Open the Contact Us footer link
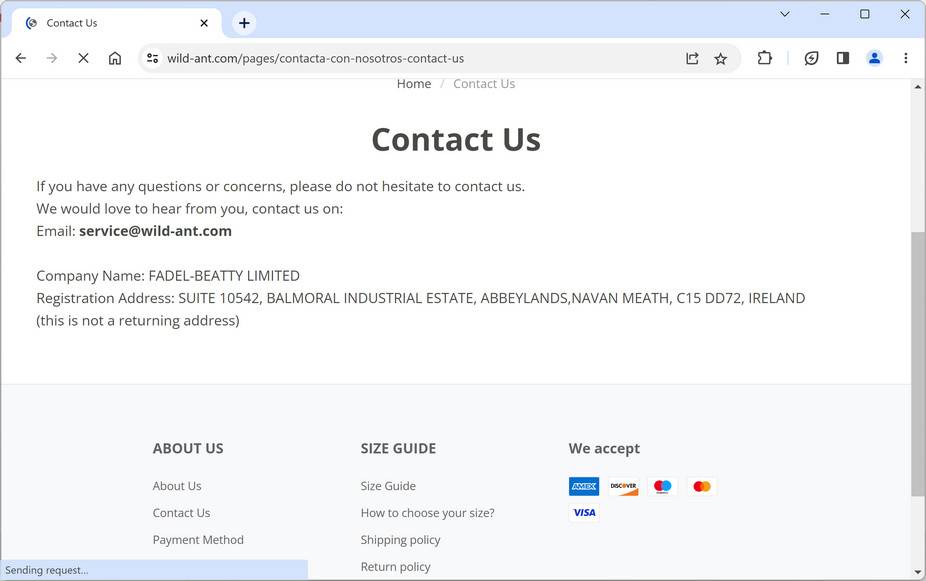Image resolution: width=926 pixels, height=581 pixels. point(181,513)
